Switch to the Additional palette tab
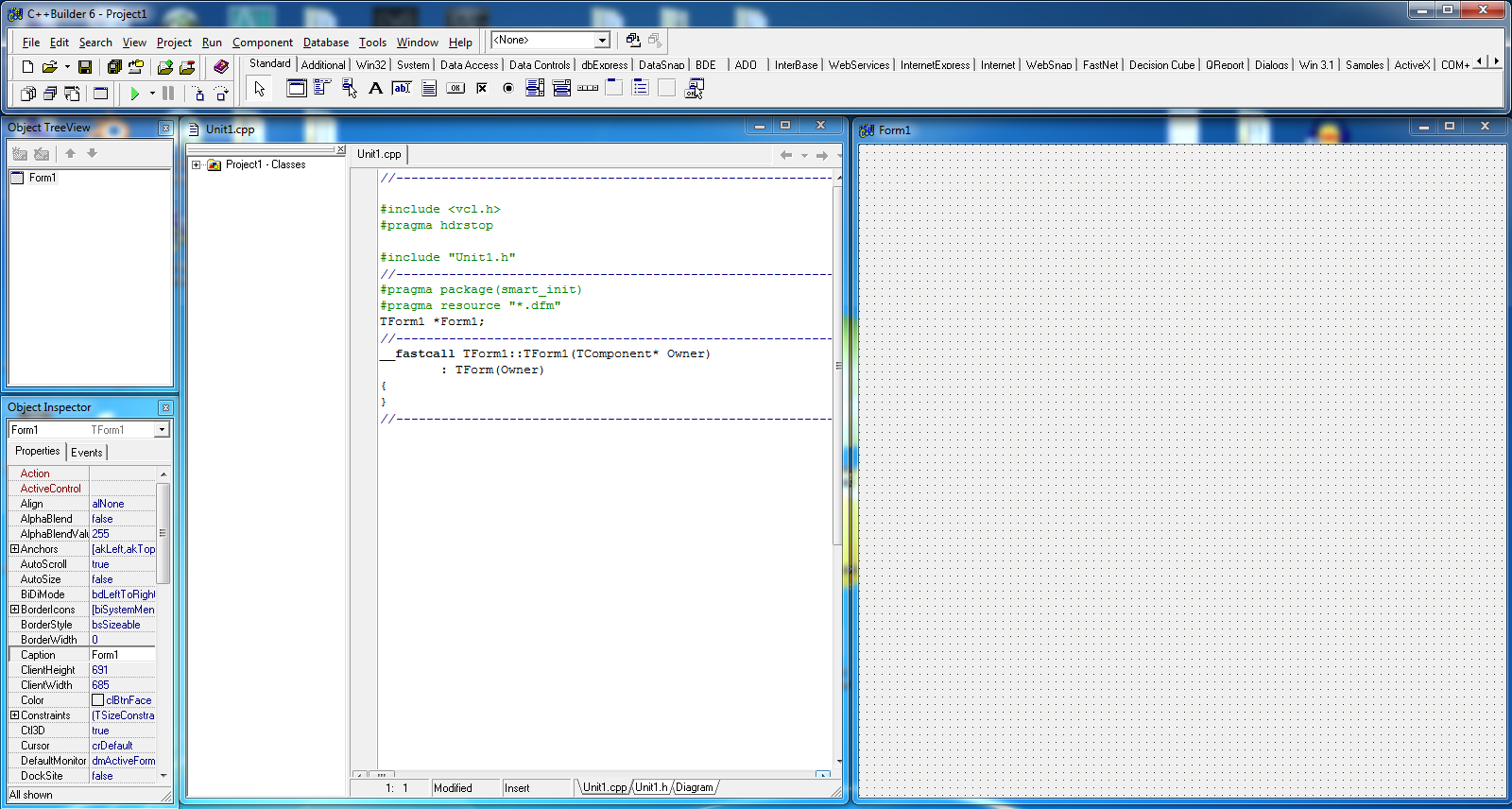The image size is (1512, 809). 323,65
